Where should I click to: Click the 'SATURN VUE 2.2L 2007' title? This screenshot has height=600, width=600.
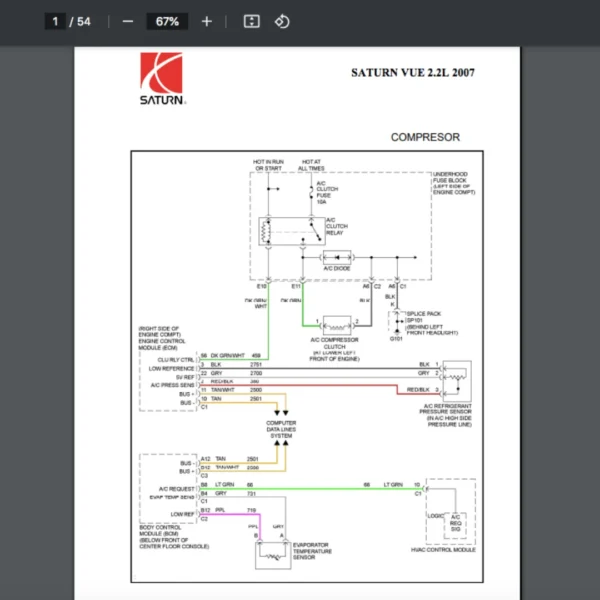[x=413, y=73]
